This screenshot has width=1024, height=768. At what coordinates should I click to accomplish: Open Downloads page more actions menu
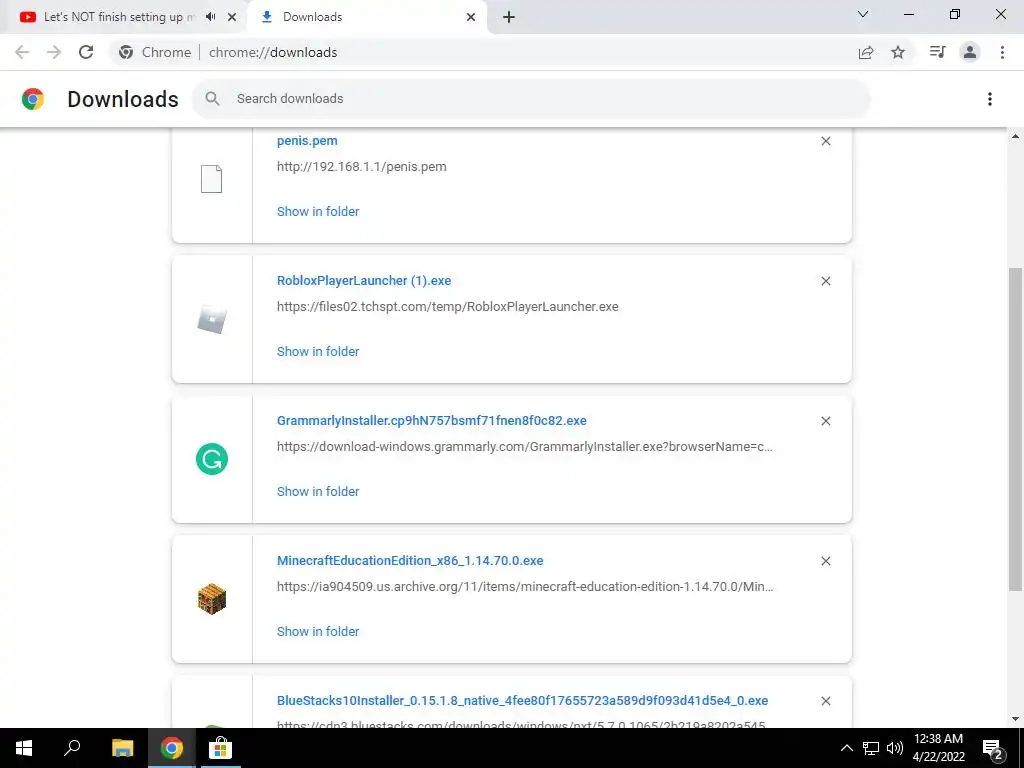tap(990, 99)
